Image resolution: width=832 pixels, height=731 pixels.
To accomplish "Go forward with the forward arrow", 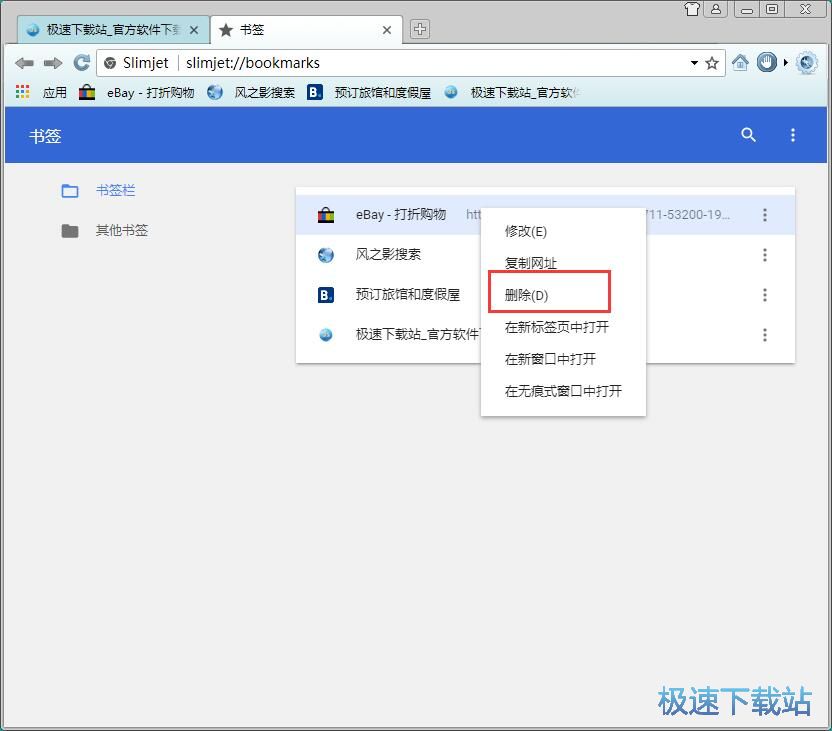I will point(53,63).
